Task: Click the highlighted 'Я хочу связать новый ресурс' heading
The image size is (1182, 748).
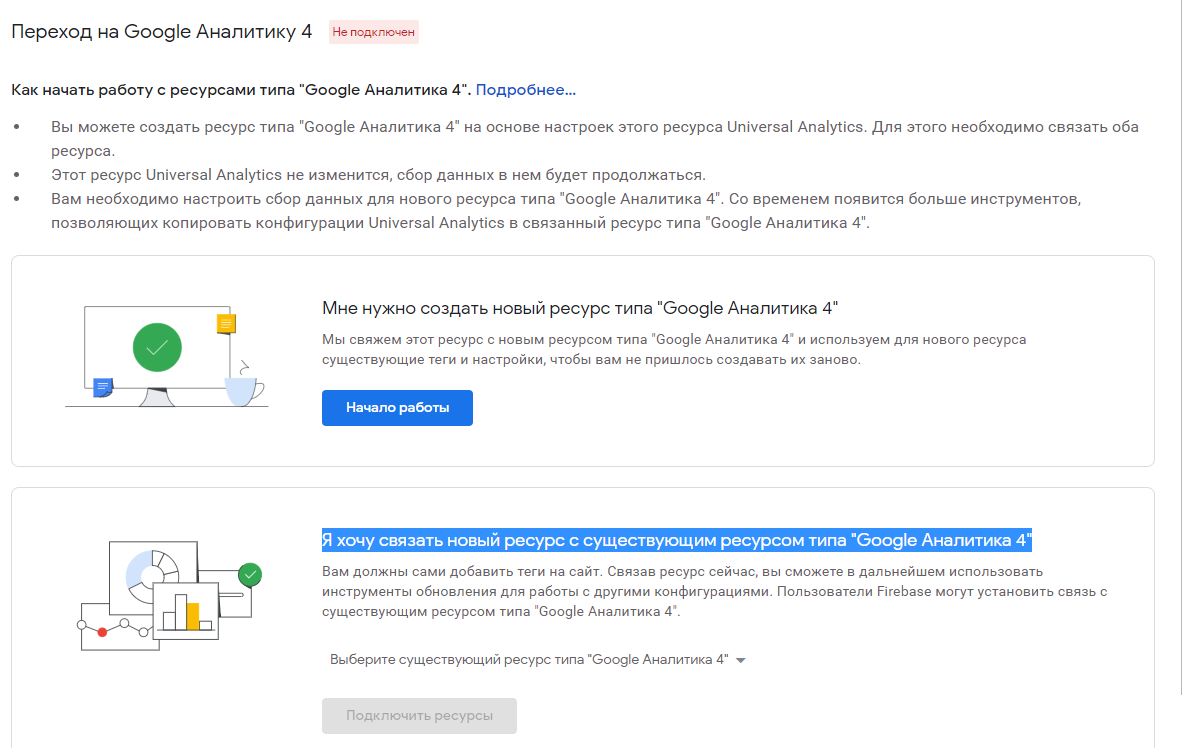Action: 676,541
